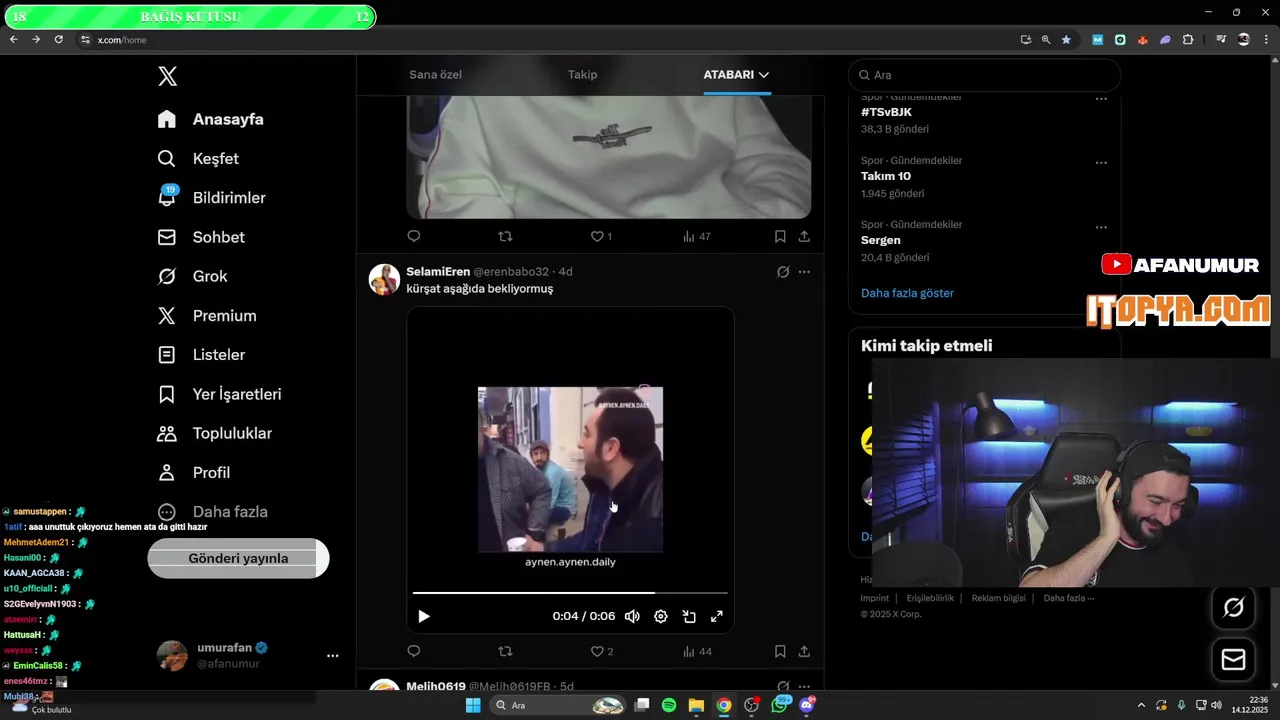
Task: Open Keşfet explore page
Action: pyautogui.click(x=198, y=158)
